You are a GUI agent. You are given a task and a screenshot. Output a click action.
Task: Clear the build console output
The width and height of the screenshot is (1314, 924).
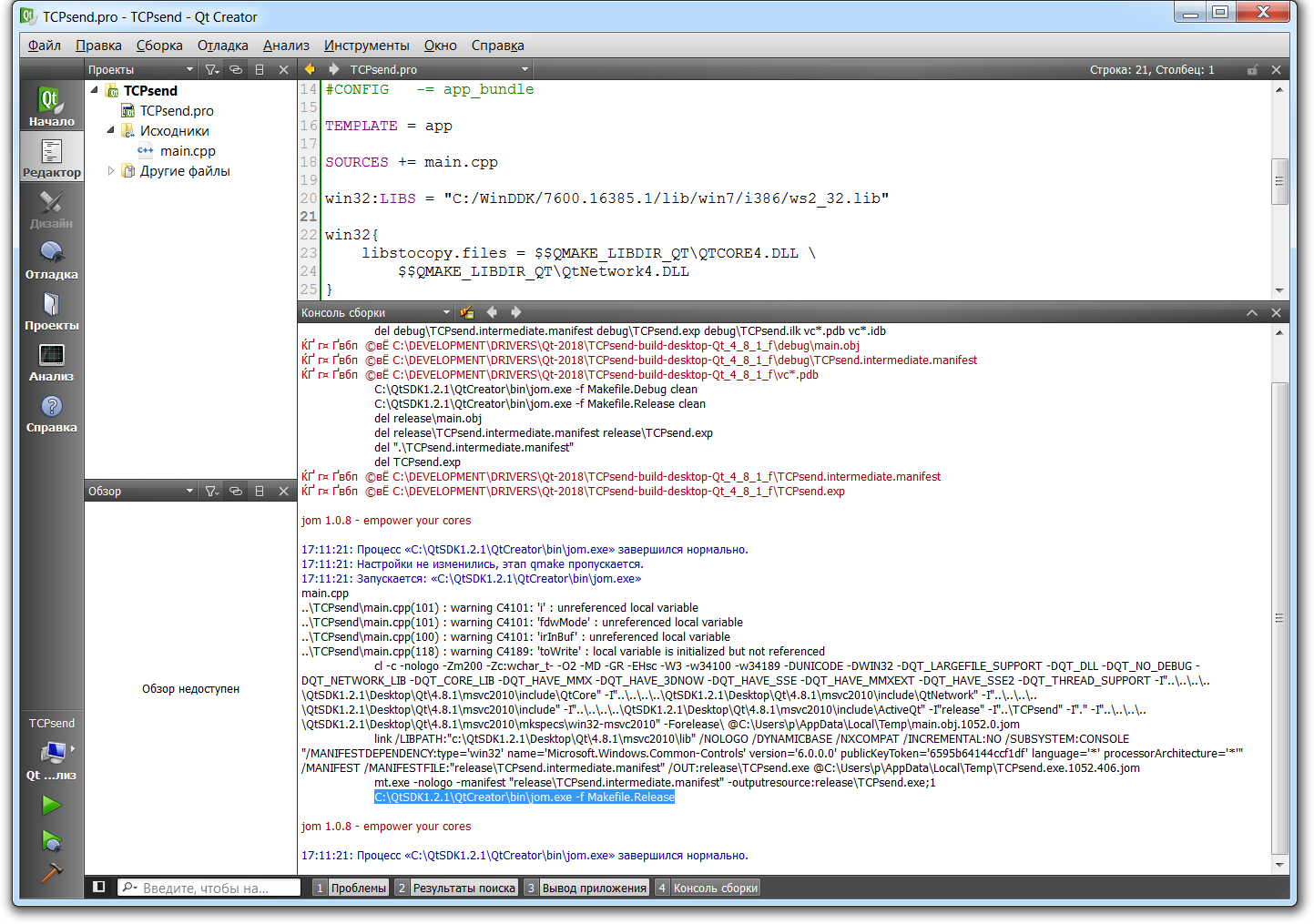[467, 312]
